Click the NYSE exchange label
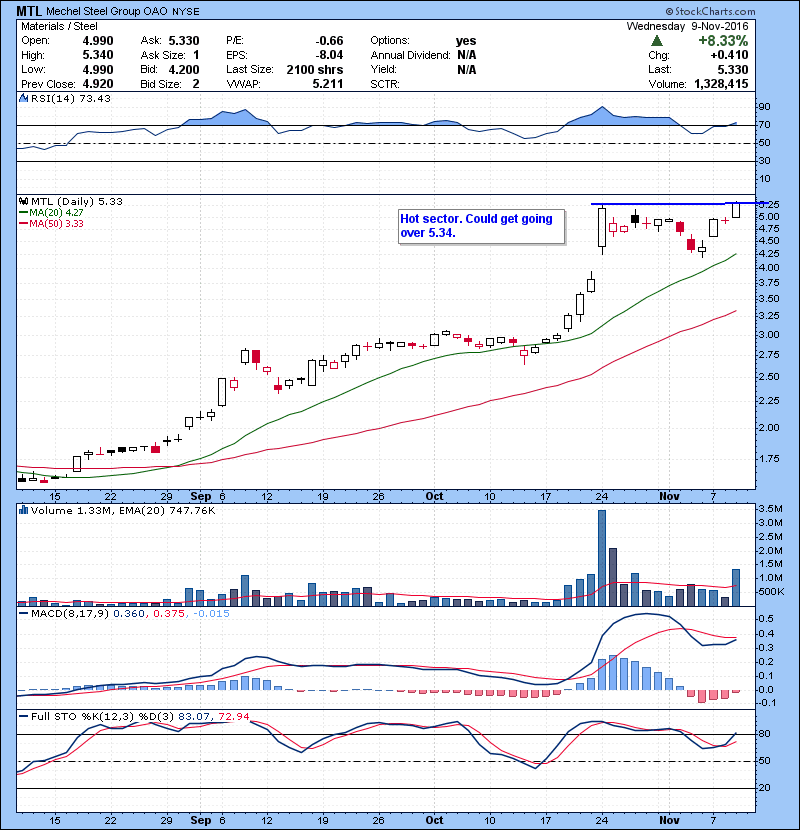This screenshot has height=830, width=800. [185, 11]
